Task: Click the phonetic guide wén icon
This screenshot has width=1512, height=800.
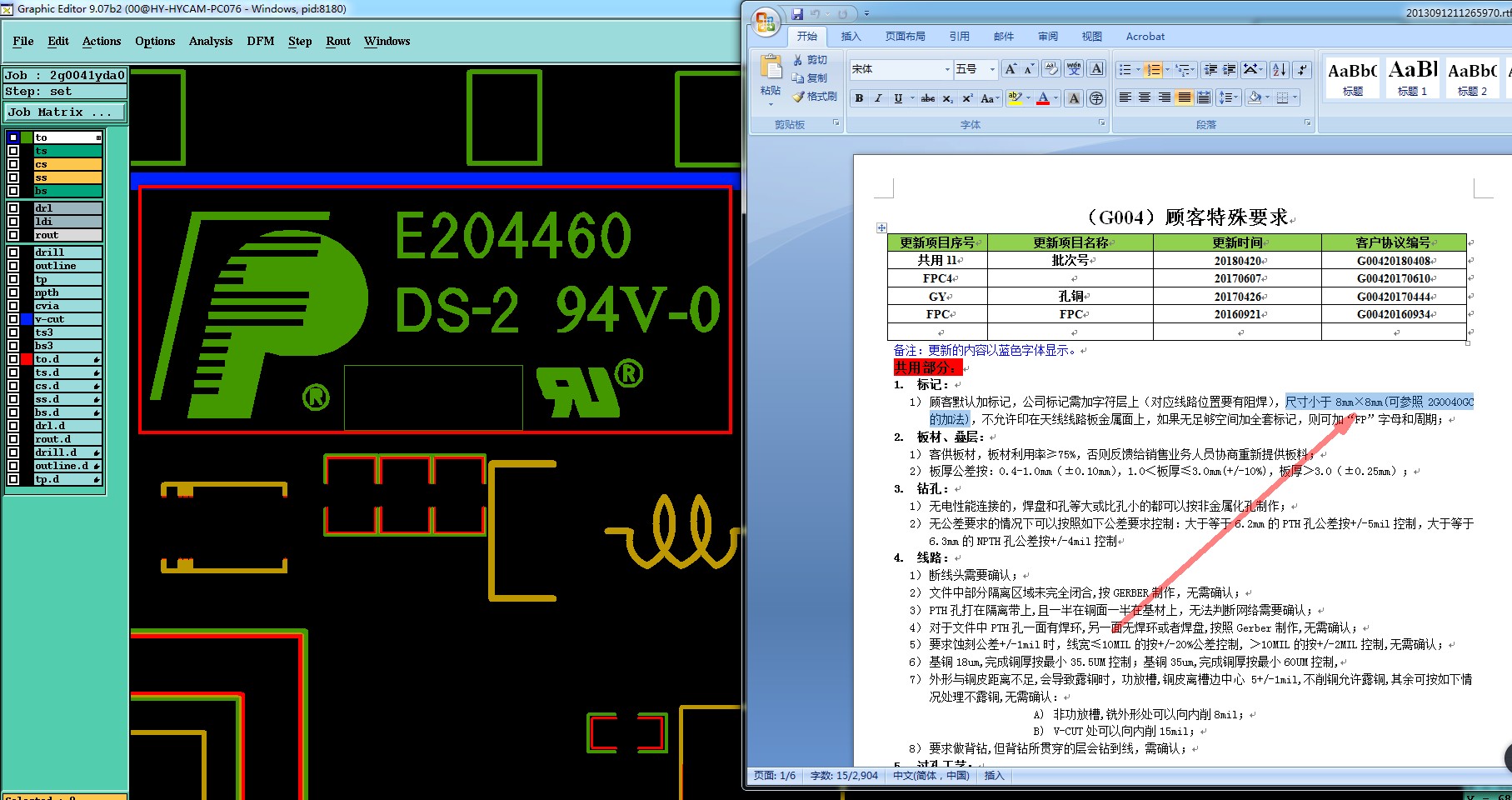Action: [1074, 69]
